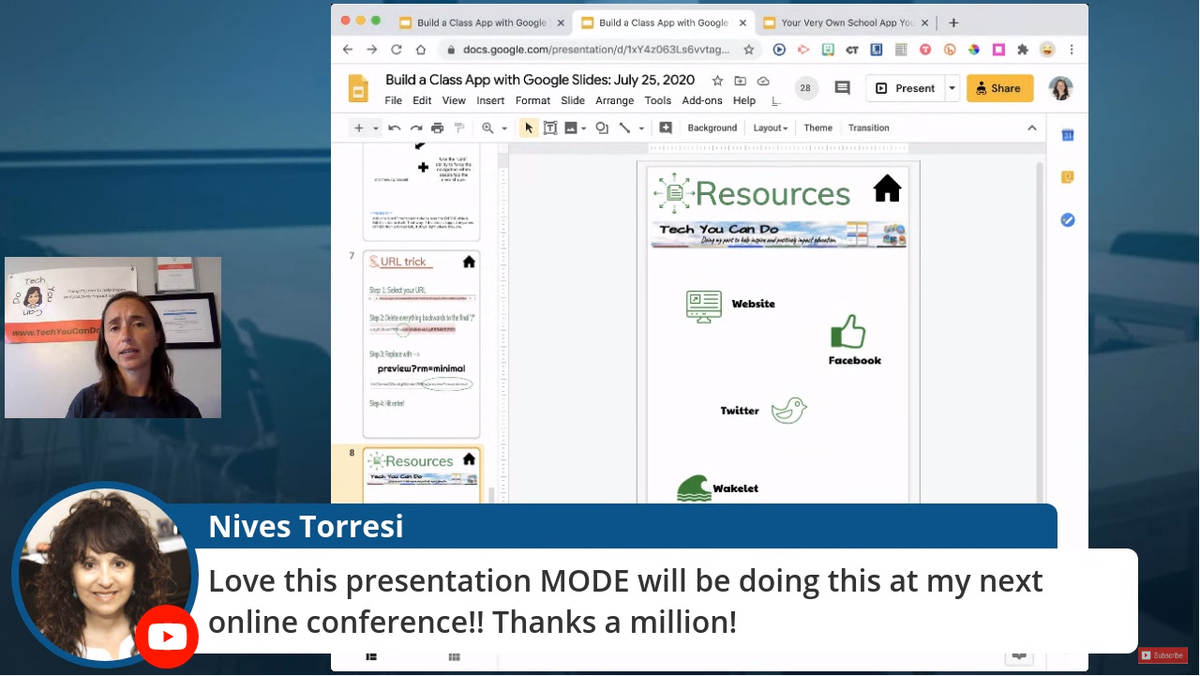Open the new slide layout dropdown arrow

tap(376, 128)
